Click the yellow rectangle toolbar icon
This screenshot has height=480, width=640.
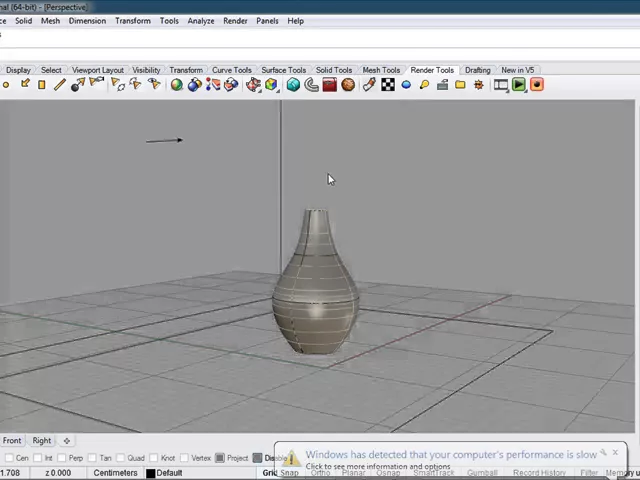42,85
